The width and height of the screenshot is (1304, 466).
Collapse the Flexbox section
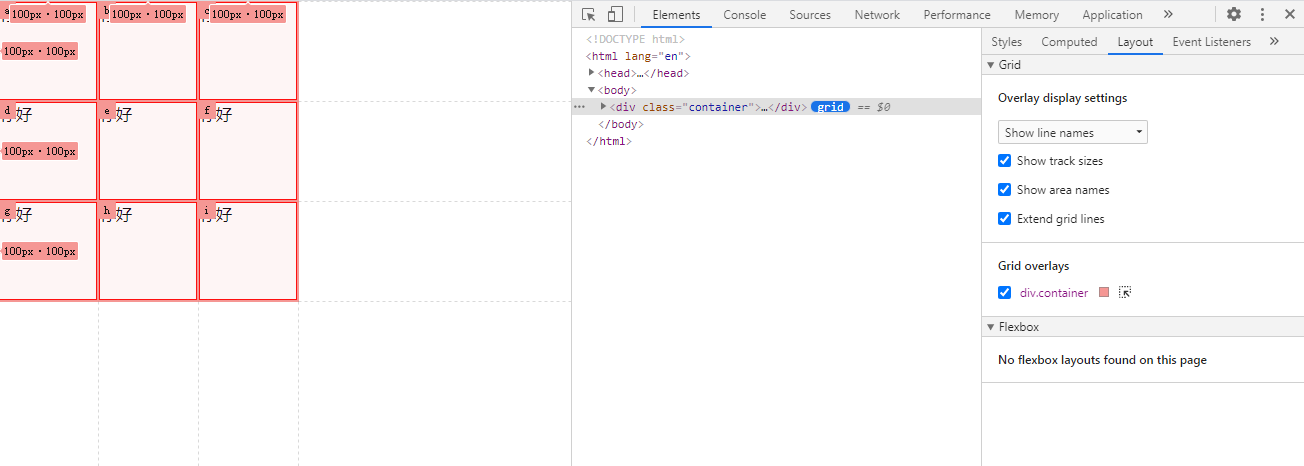click(x=991, y=327)
